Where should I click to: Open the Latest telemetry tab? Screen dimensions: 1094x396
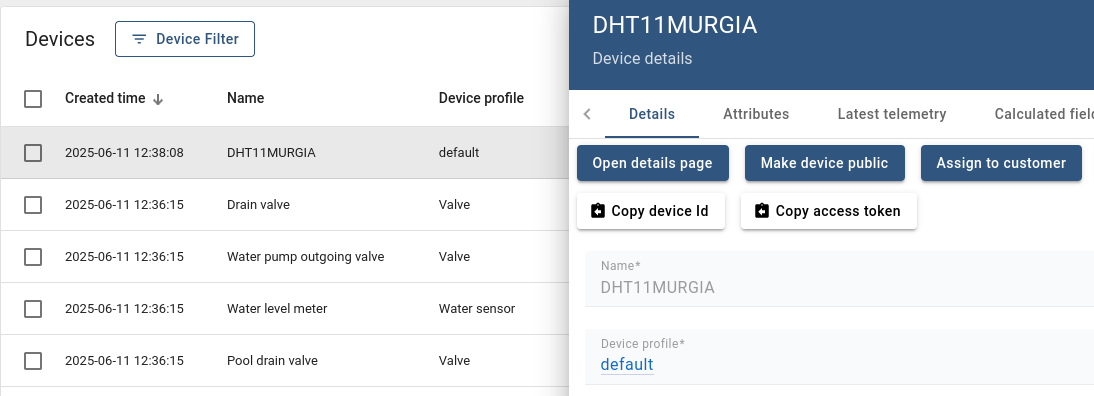pos(892,114)
